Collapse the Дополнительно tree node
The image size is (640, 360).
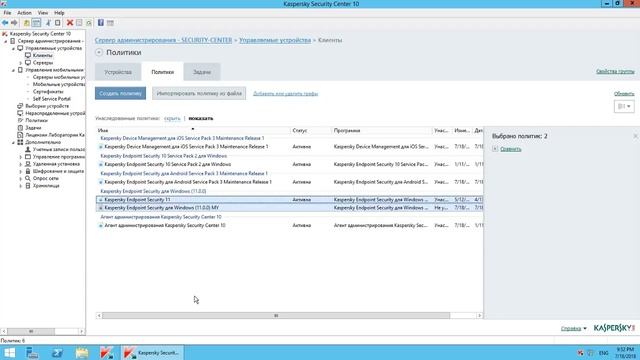13,142
